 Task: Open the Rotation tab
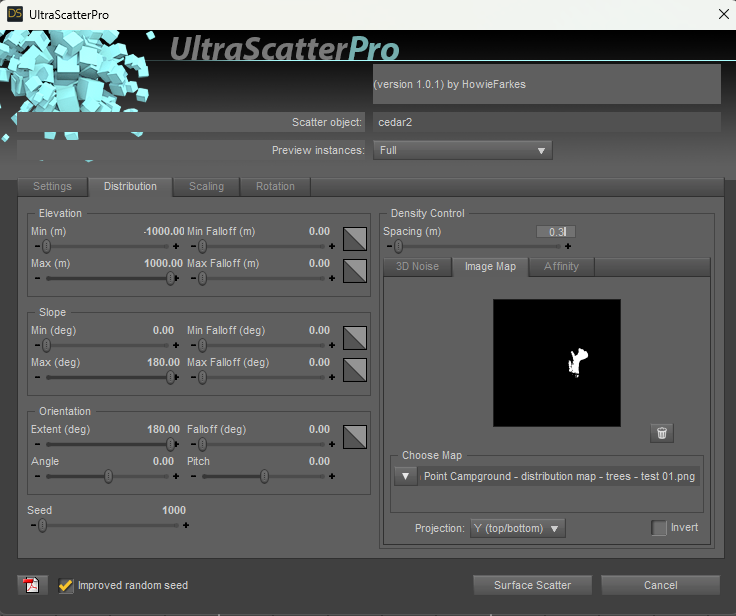point(276,186)
